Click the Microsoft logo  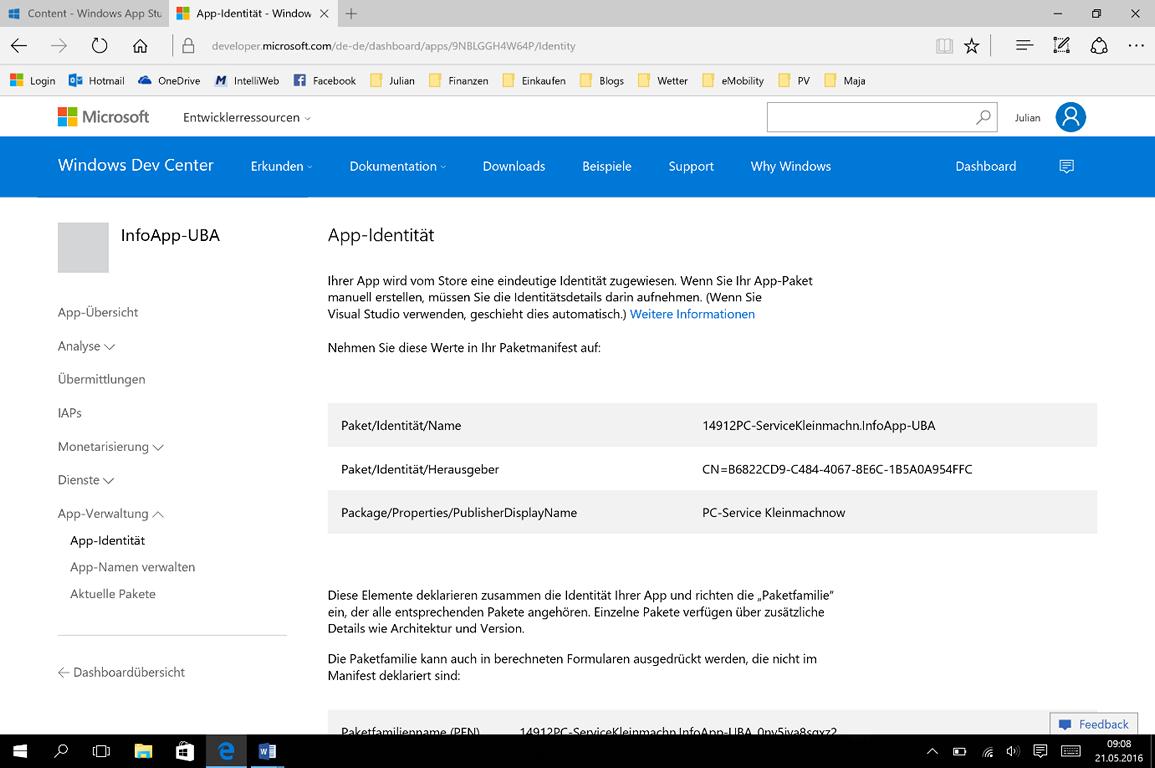pos(103,117)
